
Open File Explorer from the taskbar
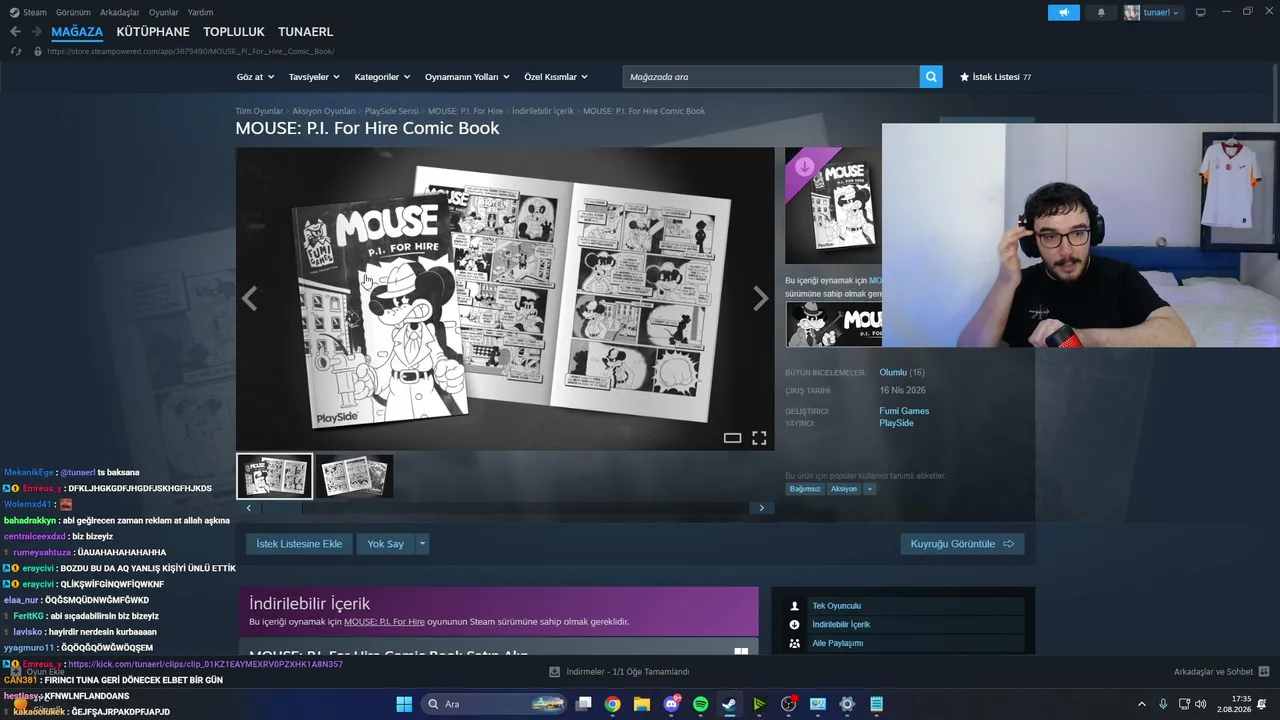point(642,704)
